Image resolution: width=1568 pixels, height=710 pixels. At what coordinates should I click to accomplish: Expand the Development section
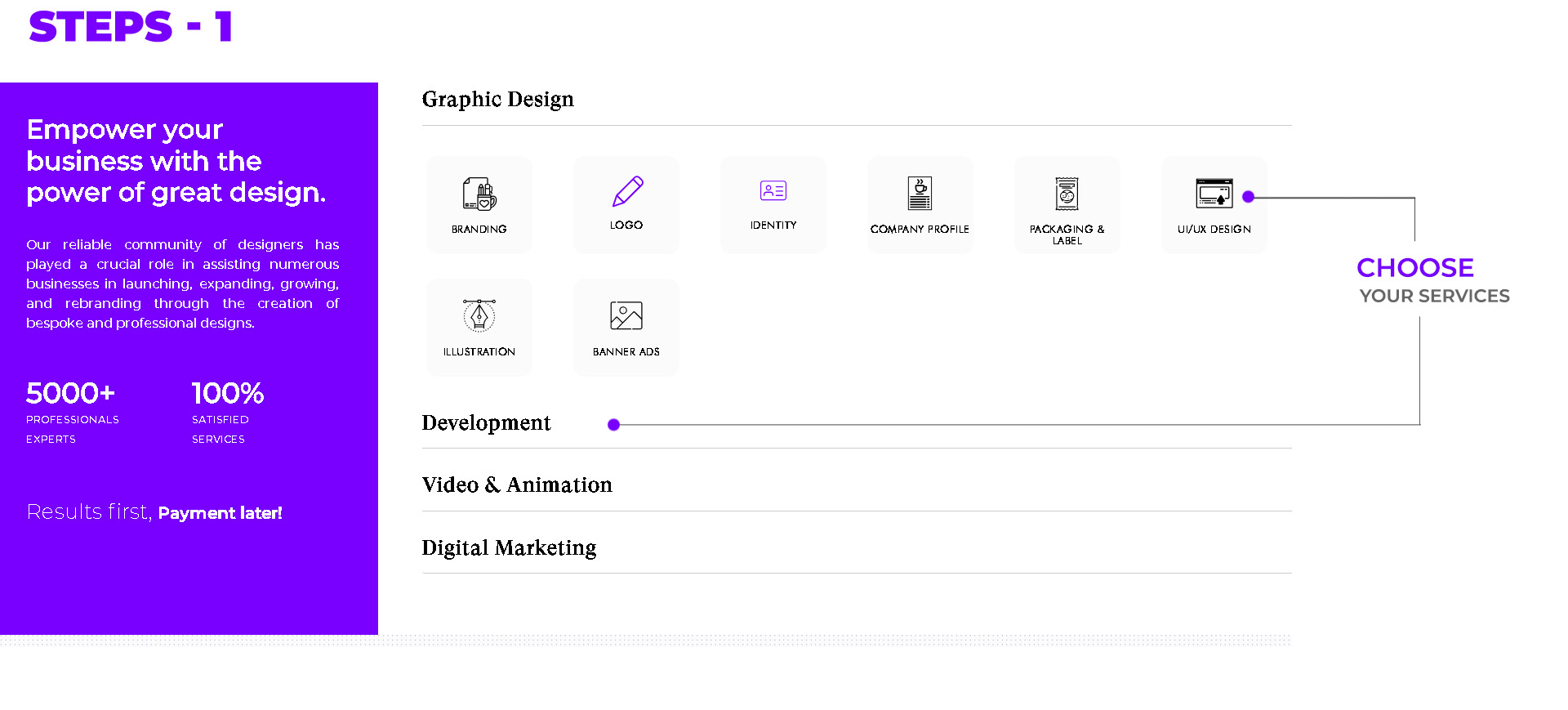486,423
